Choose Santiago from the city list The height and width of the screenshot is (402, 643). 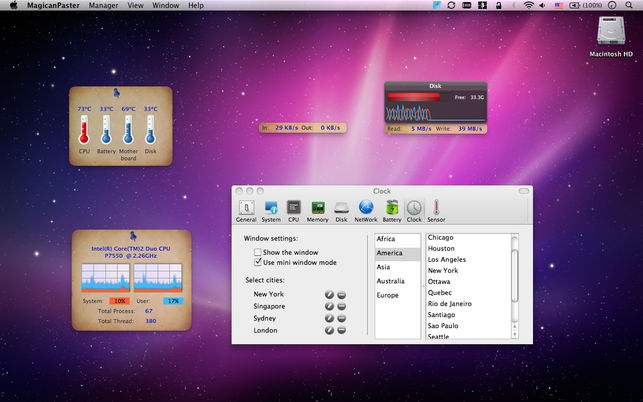click(x=468, y=315)
